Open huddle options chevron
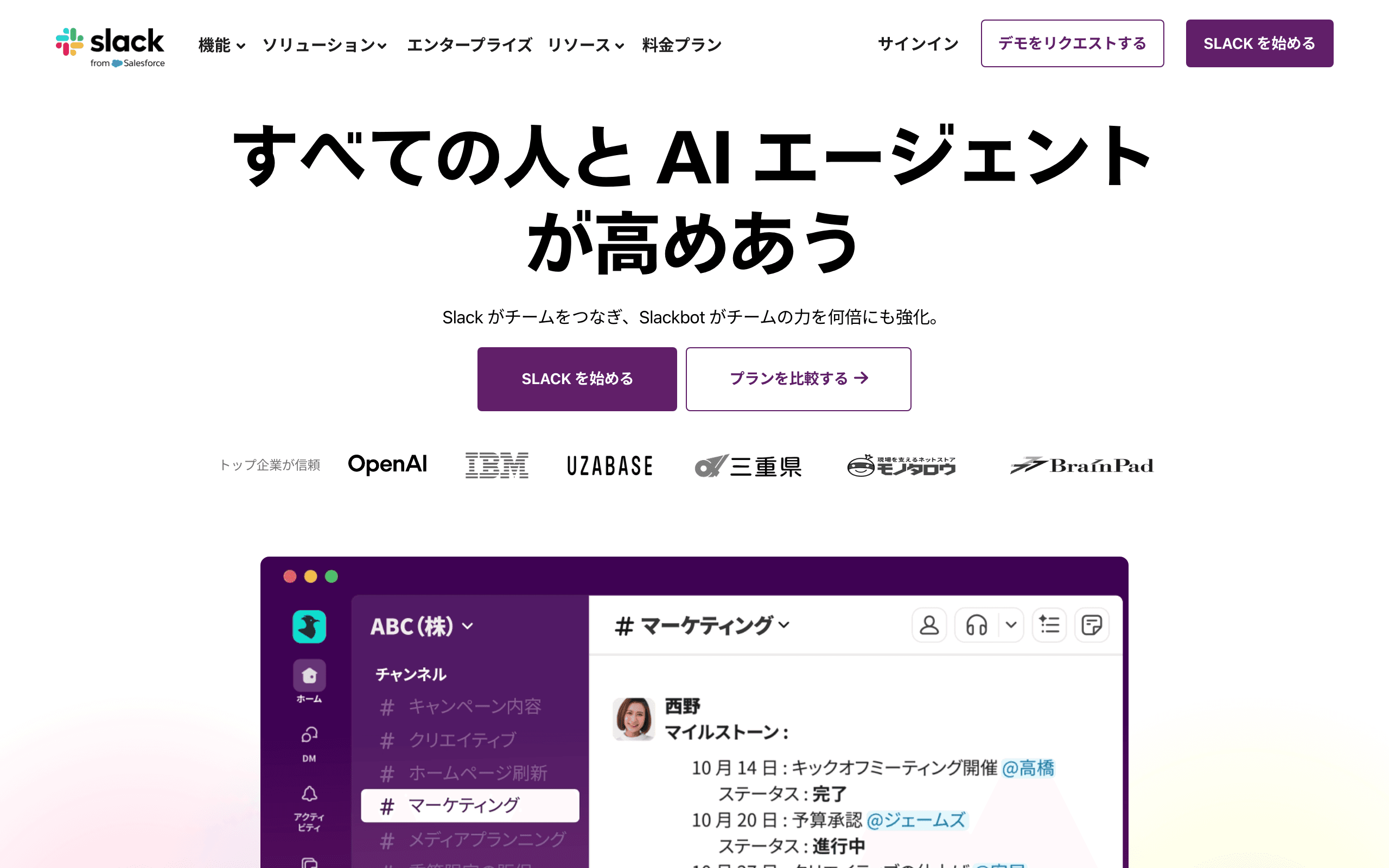The height and width of the screenshot is (868, 1389). 1011,625
